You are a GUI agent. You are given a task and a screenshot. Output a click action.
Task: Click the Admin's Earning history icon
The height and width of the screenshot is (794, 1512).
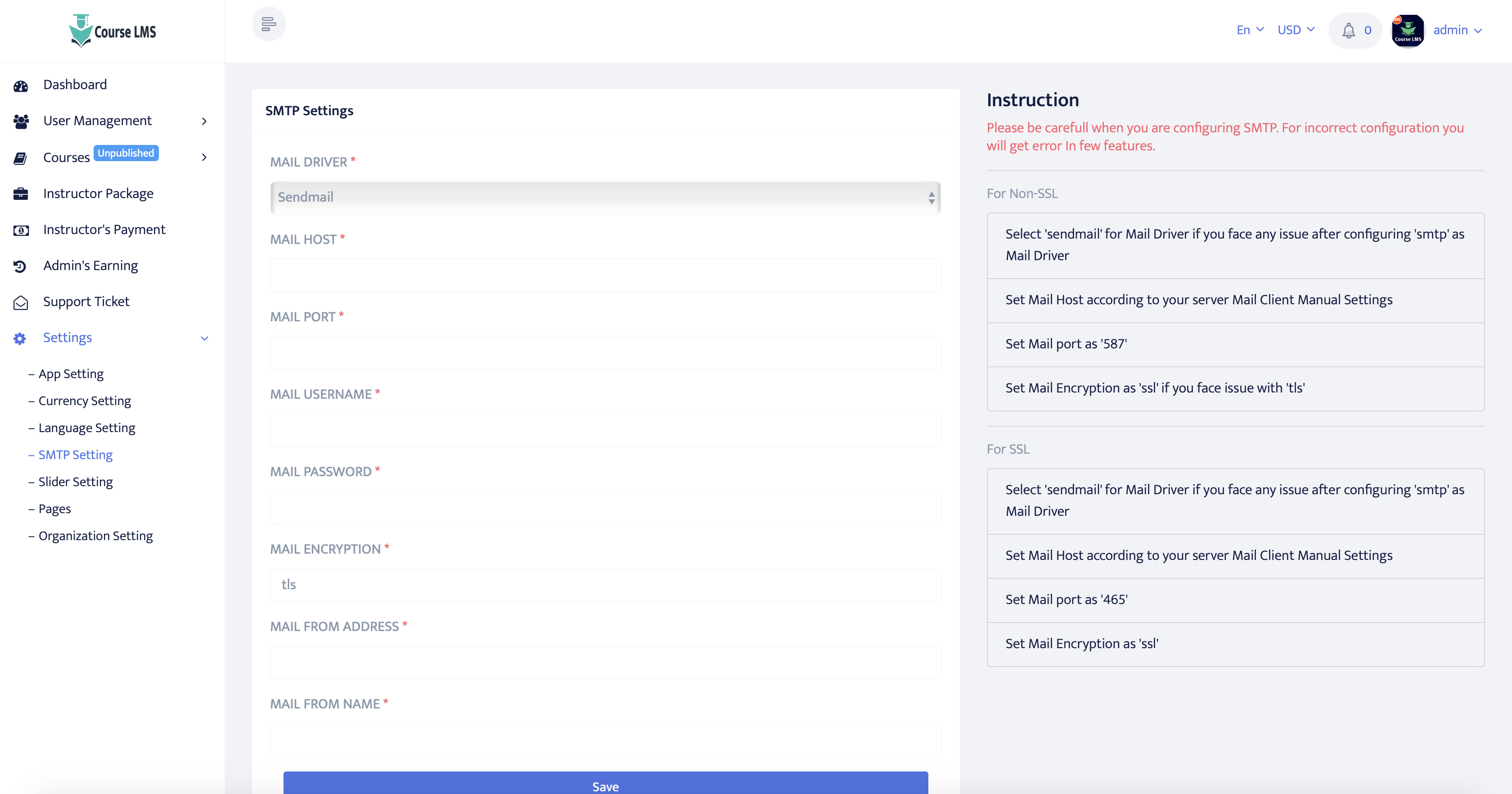tap(20, 266)
